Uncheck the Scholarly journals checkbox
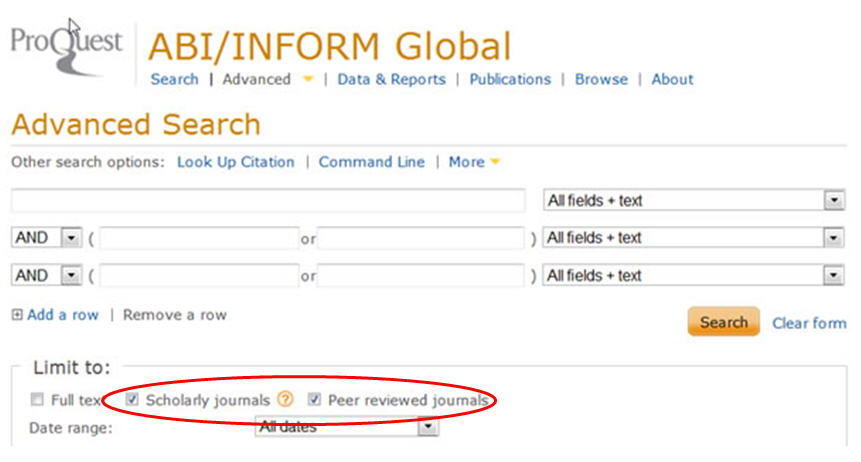The image size is (861, 462). 132,399
